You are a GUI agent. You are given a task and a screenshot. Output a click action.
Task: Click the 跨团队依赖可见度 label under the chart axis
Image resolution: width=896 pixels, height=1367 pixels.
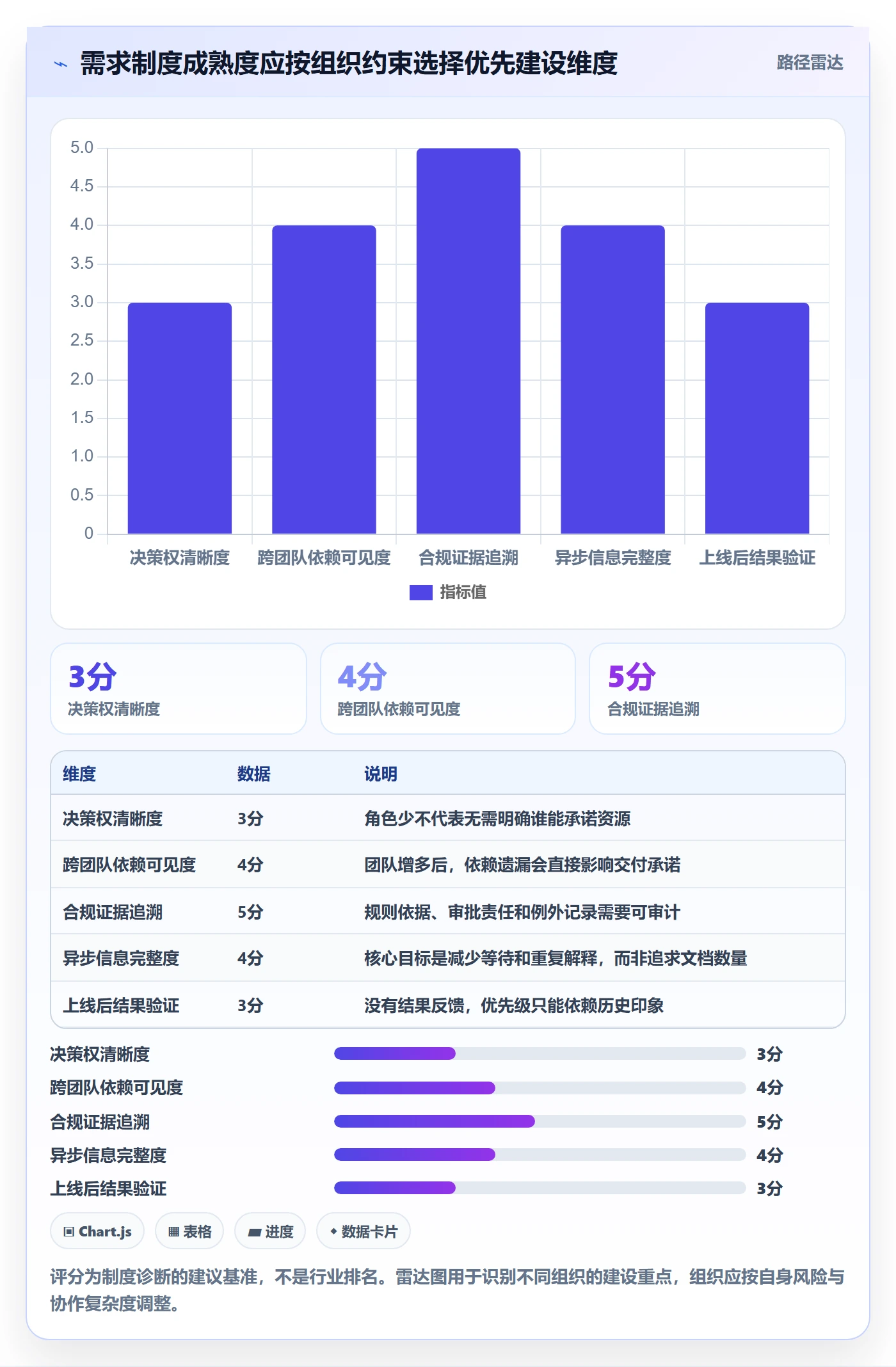click(324, 558)
